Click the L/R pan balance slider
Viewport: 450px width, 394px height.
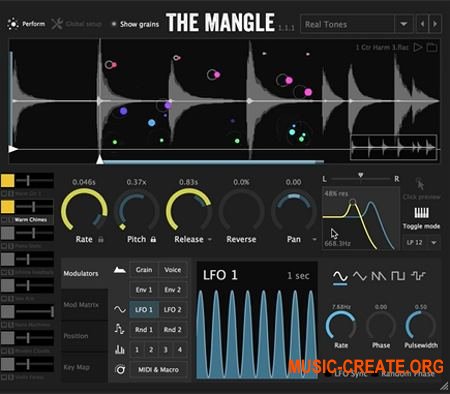tap(361, 179)
